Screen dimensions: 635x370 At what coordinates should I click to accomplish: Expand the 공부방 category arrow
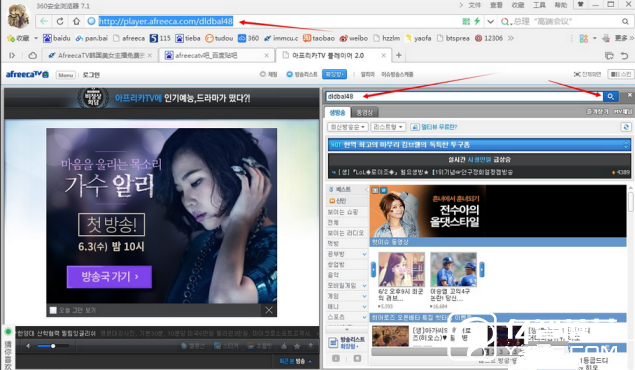pyautogui.click(x=364, y=254)
